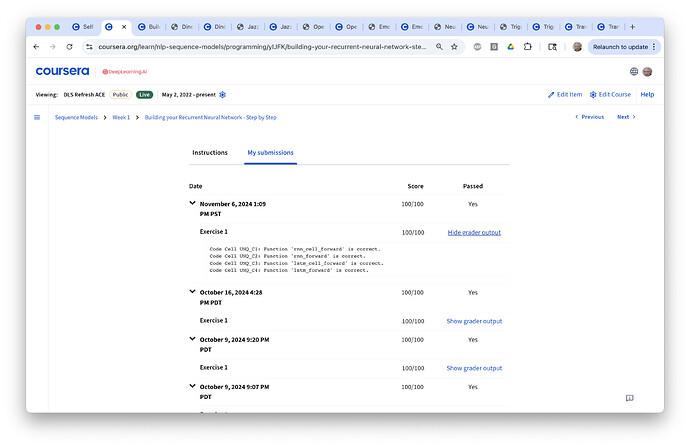Open the Coursera user avatar menu
This screenshot has height=446, width=690.
point(647,72)
